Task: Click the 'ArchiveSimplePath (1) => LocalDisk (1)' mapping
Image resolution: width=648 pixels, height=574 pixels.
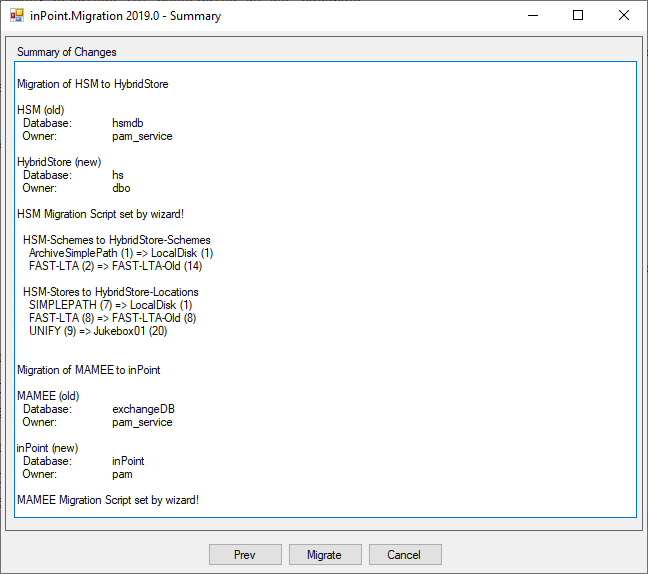Action: point(121,253)
